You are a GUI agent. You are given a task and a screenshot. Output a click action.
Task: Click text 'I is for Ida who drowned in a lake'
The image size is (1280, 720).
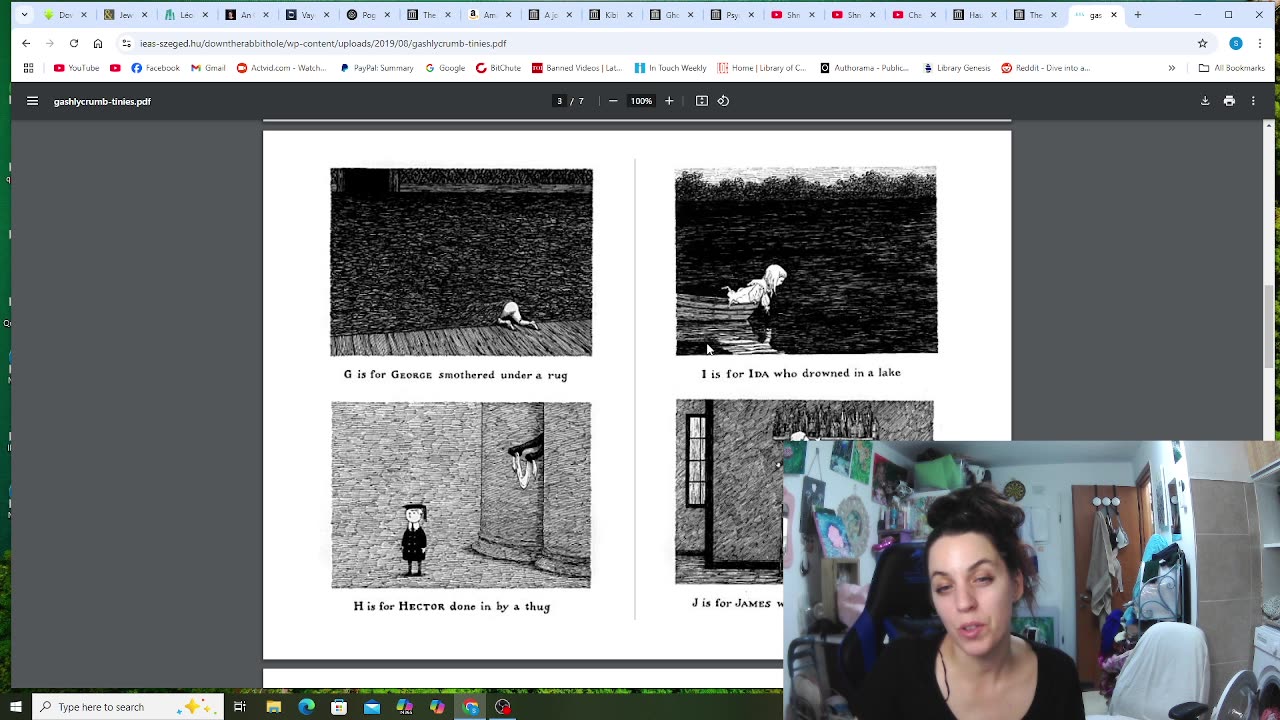coord(801,373)
